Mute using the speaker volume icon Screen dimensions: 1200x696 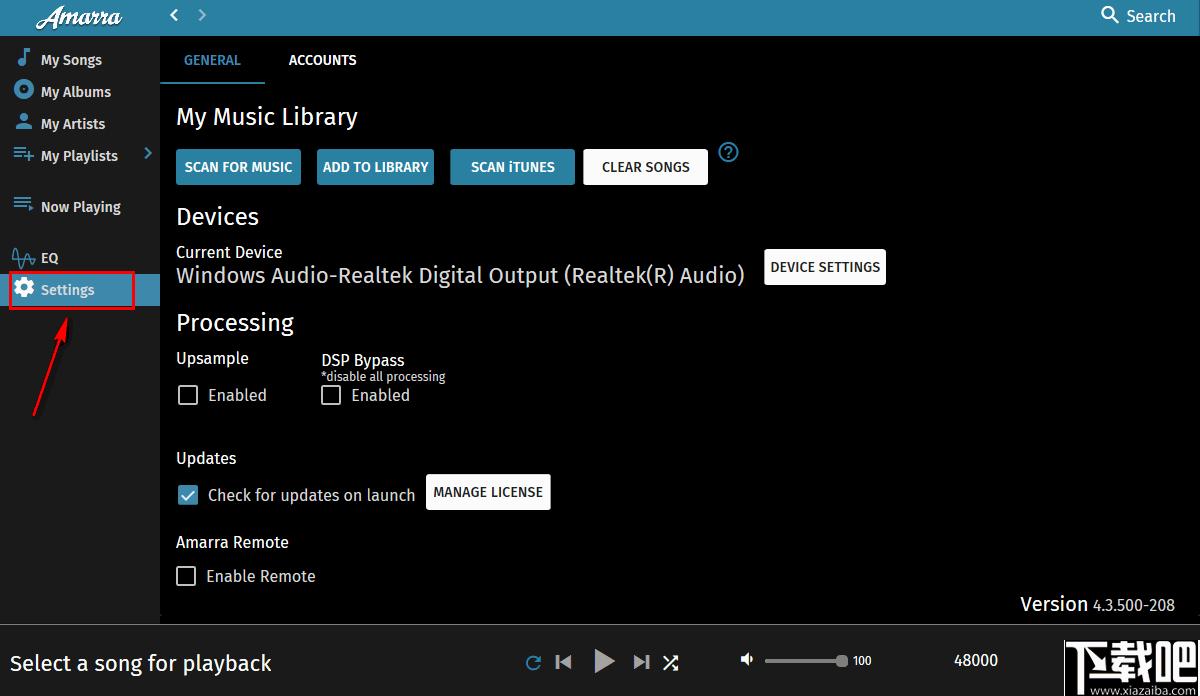tap(746, 659)
